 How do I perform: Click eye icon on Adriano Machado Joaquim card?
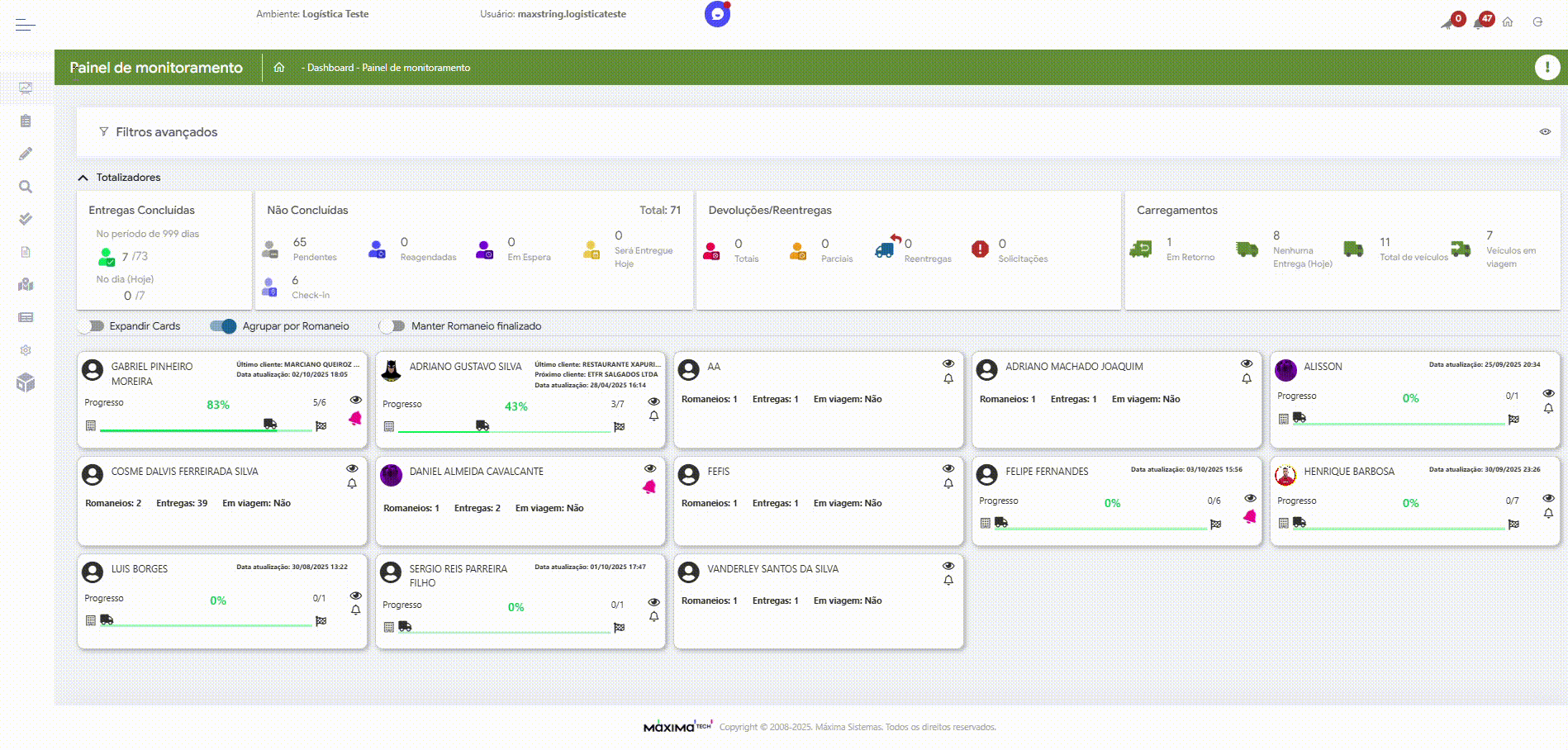[1247, 363]
